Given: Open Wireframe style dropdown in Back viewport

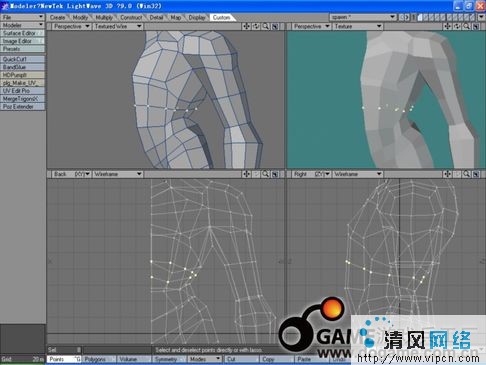Looking at the screenshot, I should click(x=118, y=174).
